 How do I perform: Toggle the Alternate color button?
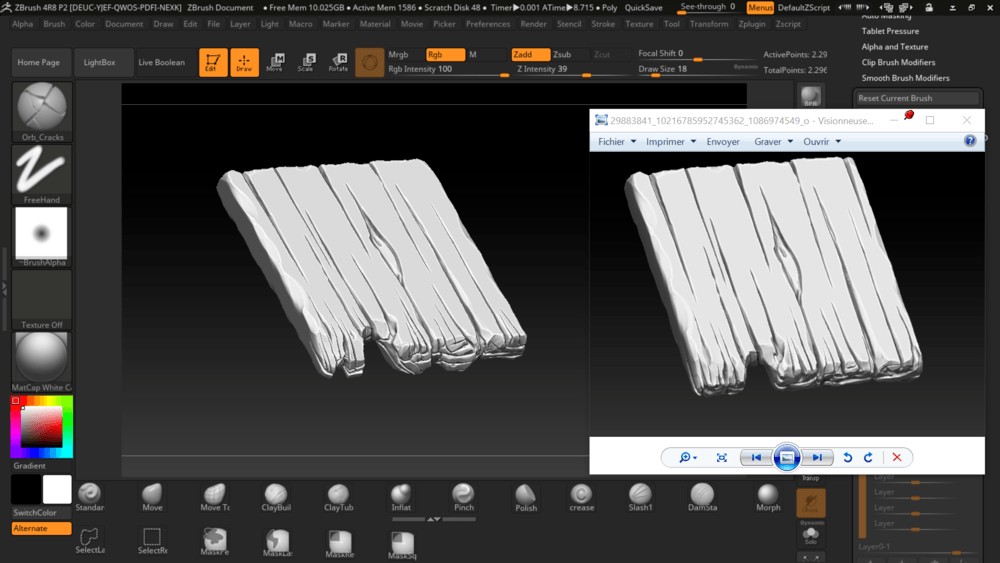tap(41, 528)
